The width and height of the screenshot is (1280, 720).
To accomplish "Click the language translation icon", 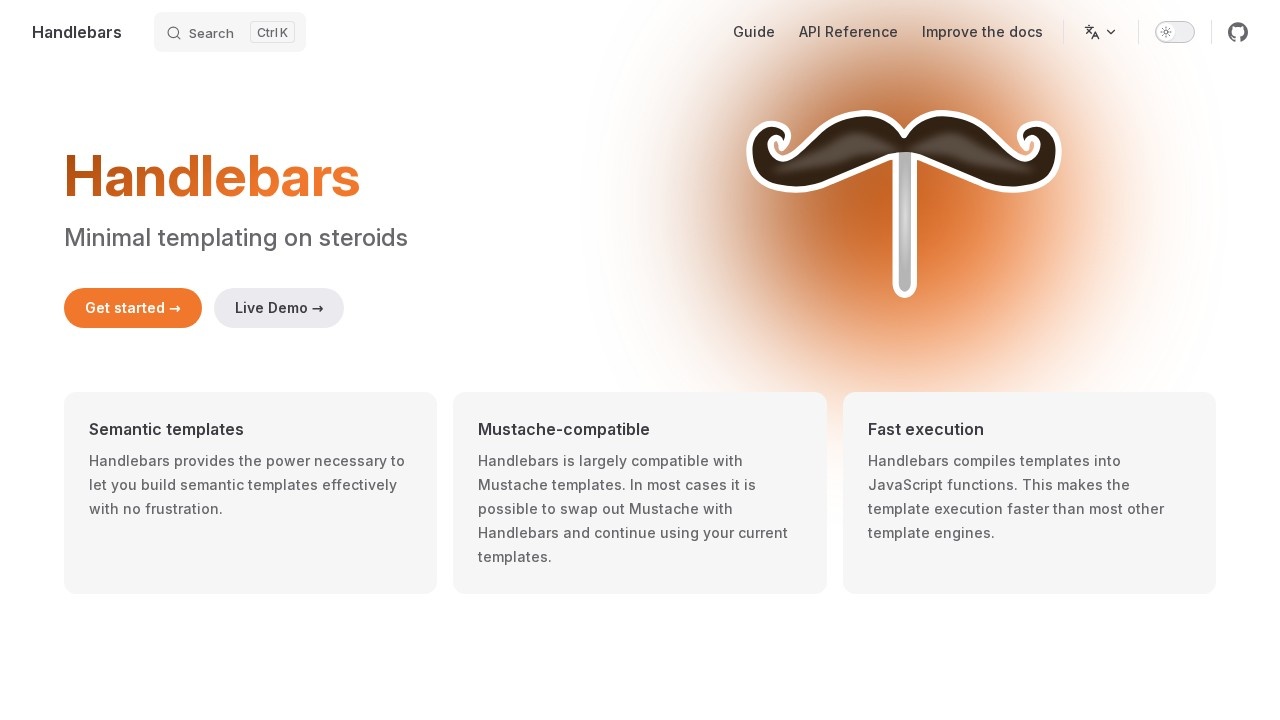I will (1092, 32).
